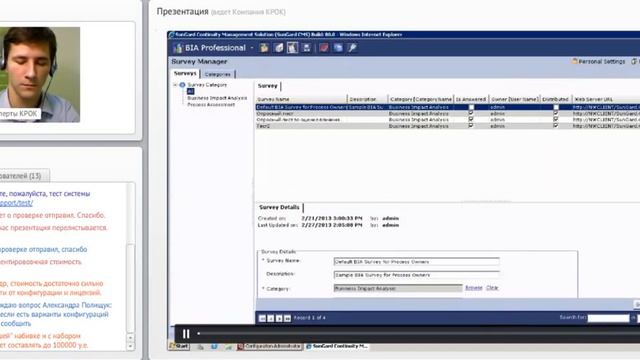
Task: Go to first record navigation button
Action: pyautogui.click(x=262, y=318)
